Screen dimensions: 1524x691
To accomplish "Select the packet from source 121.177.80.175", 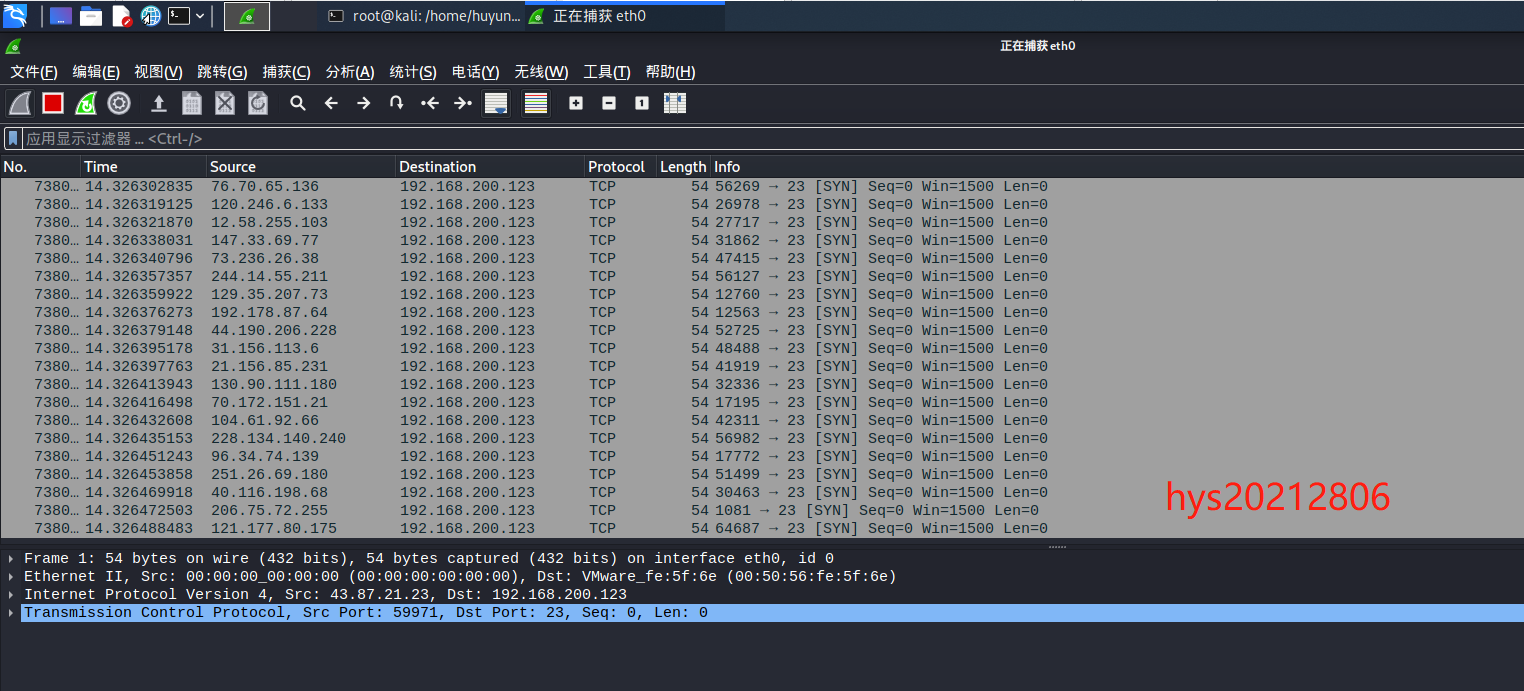I will 762,529.
